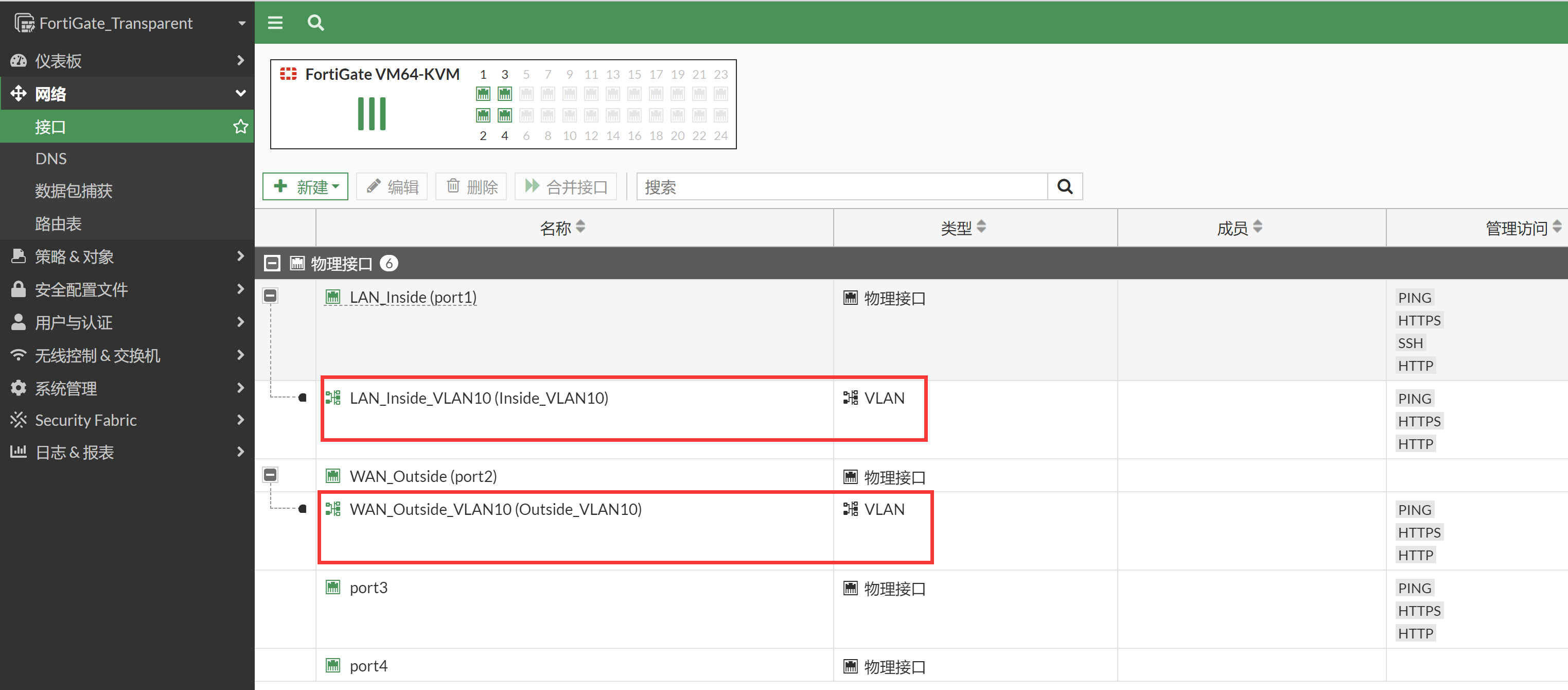Open the 新建 dropdown button
This screenshot has width=1568, height=690.
[306, 186]
